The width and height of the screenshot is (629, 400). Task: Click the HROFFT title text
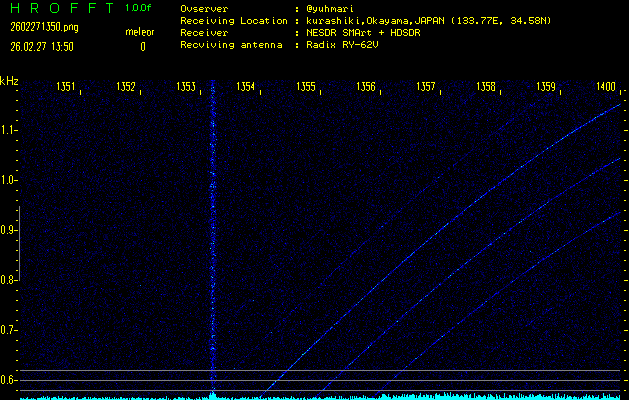[x=55, y=8]
